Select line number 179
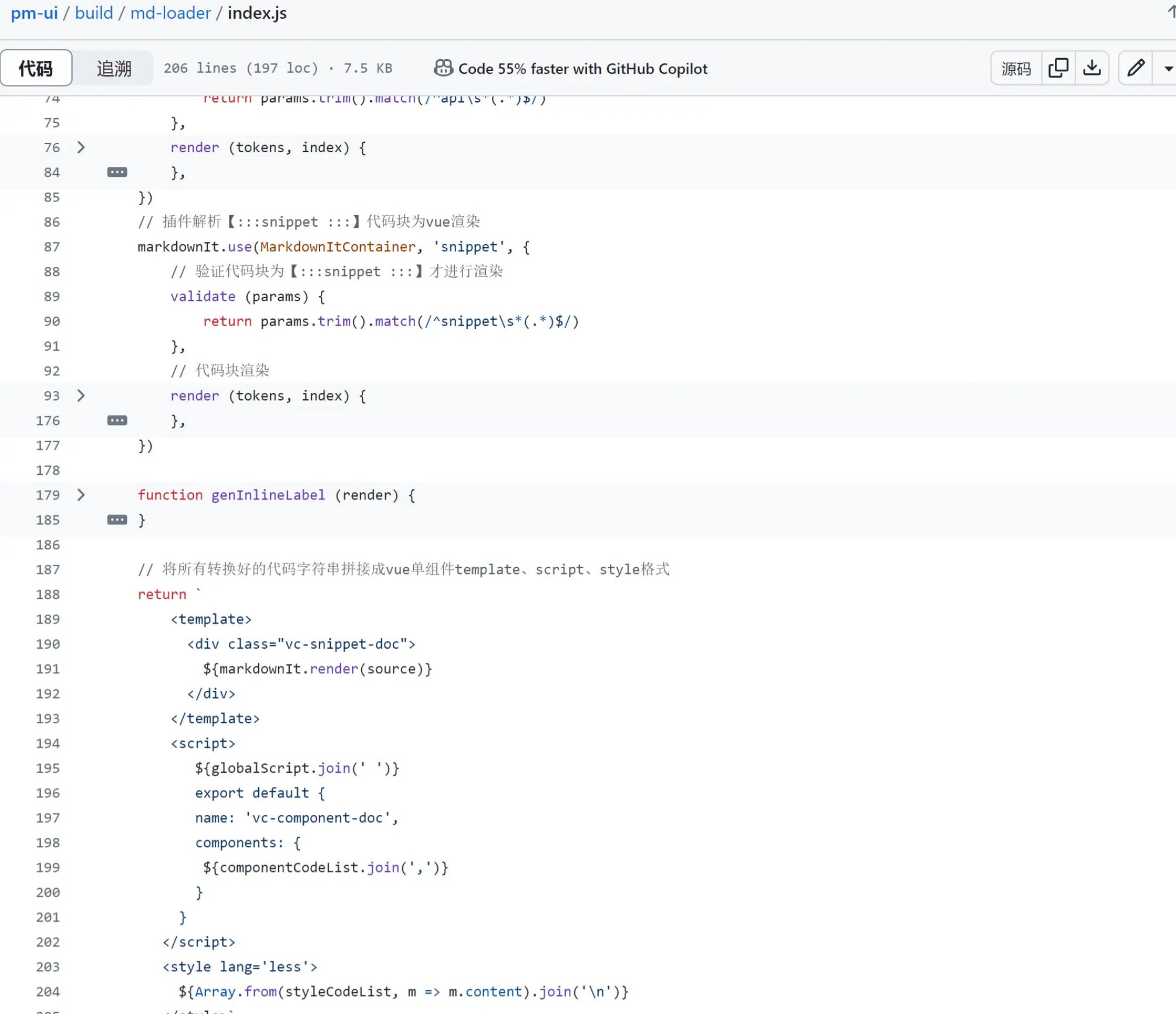This screenshot has width=1176, height=1014. [x=48, y=495]
